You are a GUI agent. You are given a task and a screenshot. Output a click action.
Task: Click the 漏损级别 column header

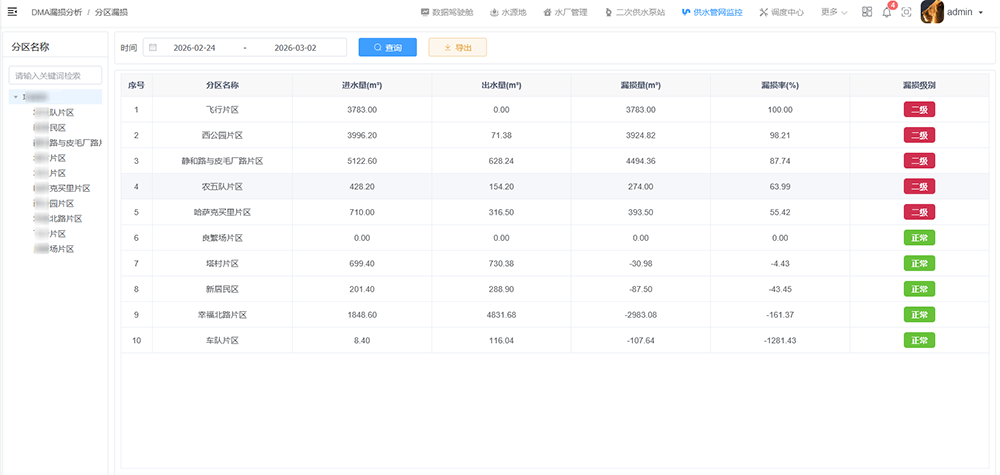click(x=919, y=85)
